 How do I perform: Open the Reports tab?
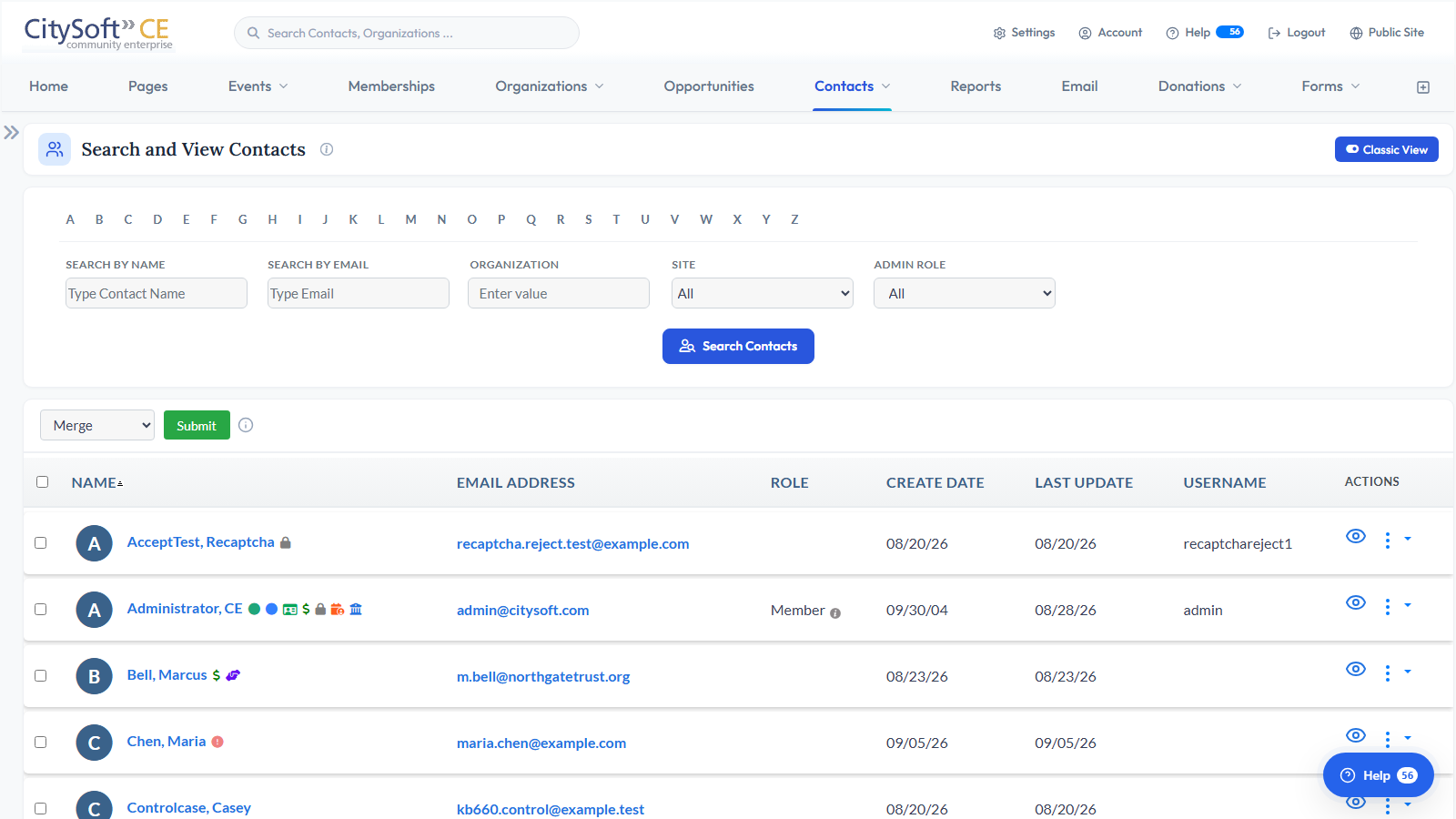pos(976,86)
